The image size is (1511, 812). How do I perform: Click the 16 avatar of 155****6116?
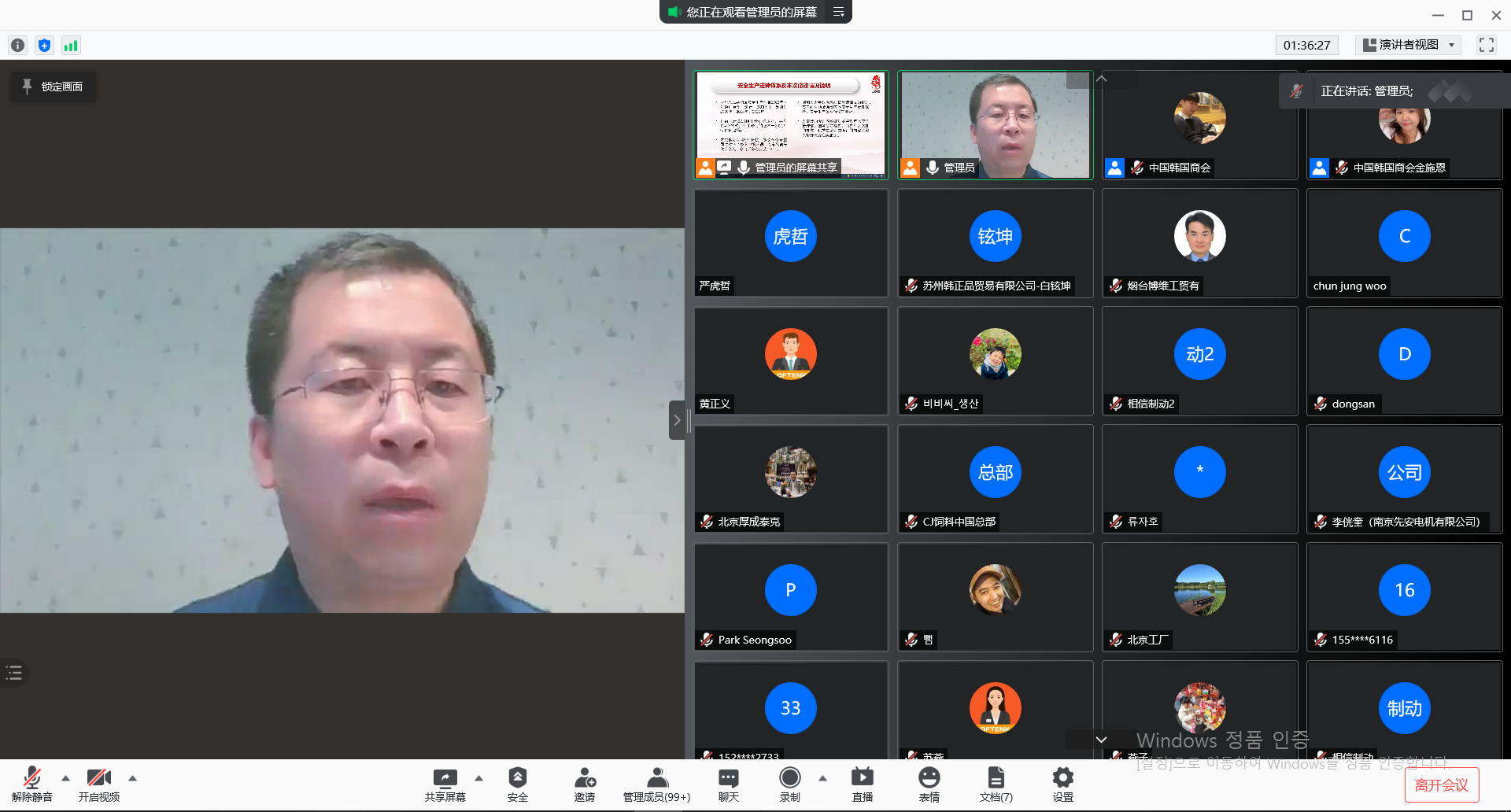1405,590
